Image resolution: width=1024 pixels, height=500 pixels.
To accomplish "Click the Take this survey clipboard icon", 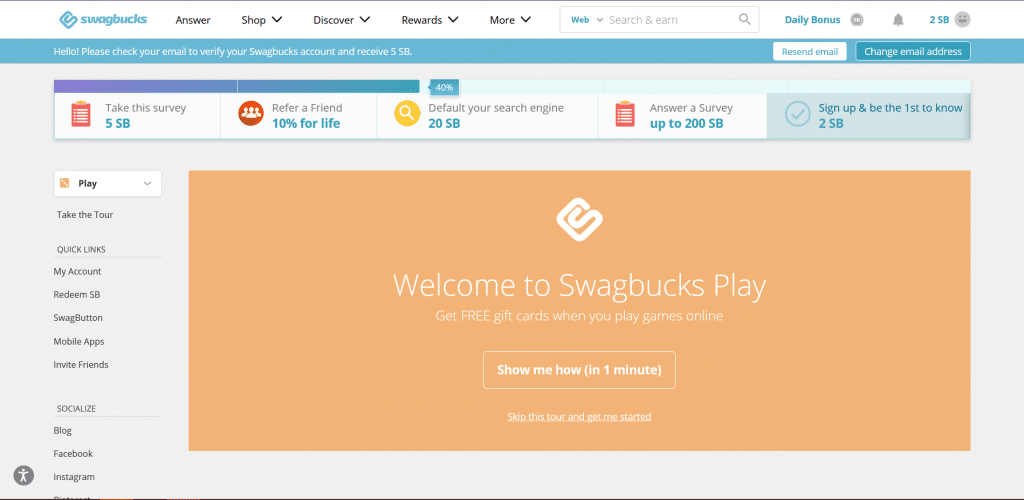I will 81,115.
